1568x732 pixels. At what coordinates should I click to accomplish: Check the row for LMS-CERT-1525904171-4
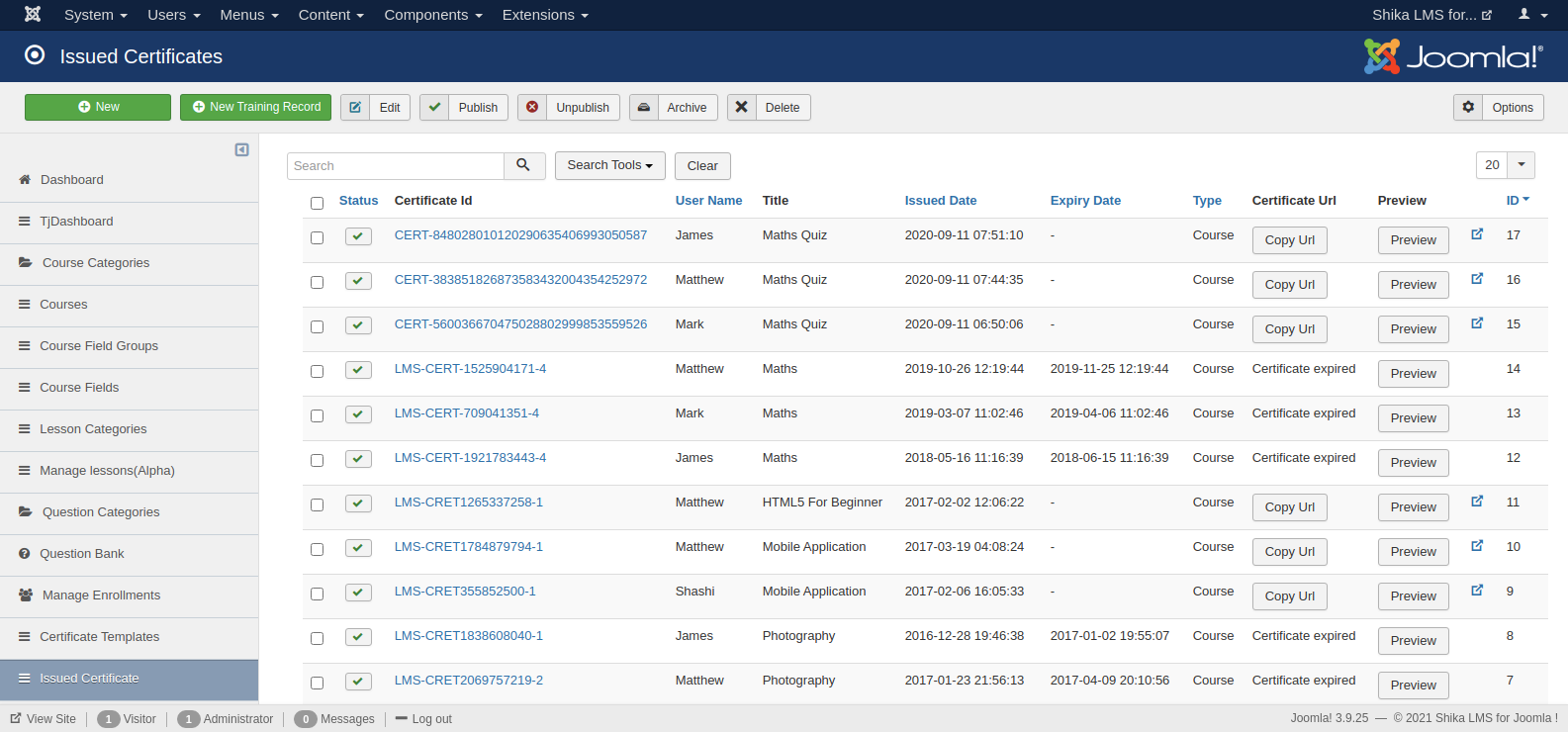(x=317, y=371)
